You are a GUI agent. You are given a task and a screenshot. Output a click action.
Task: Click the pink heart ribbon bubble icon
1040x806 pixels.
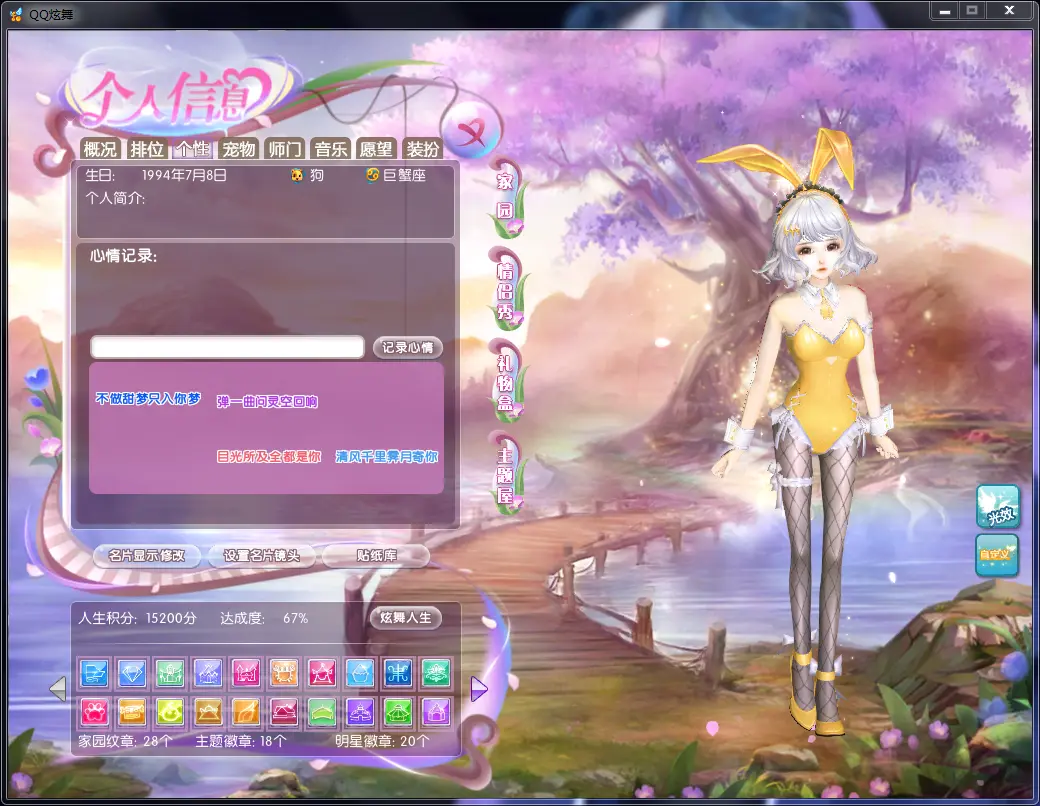pos(470,131)
